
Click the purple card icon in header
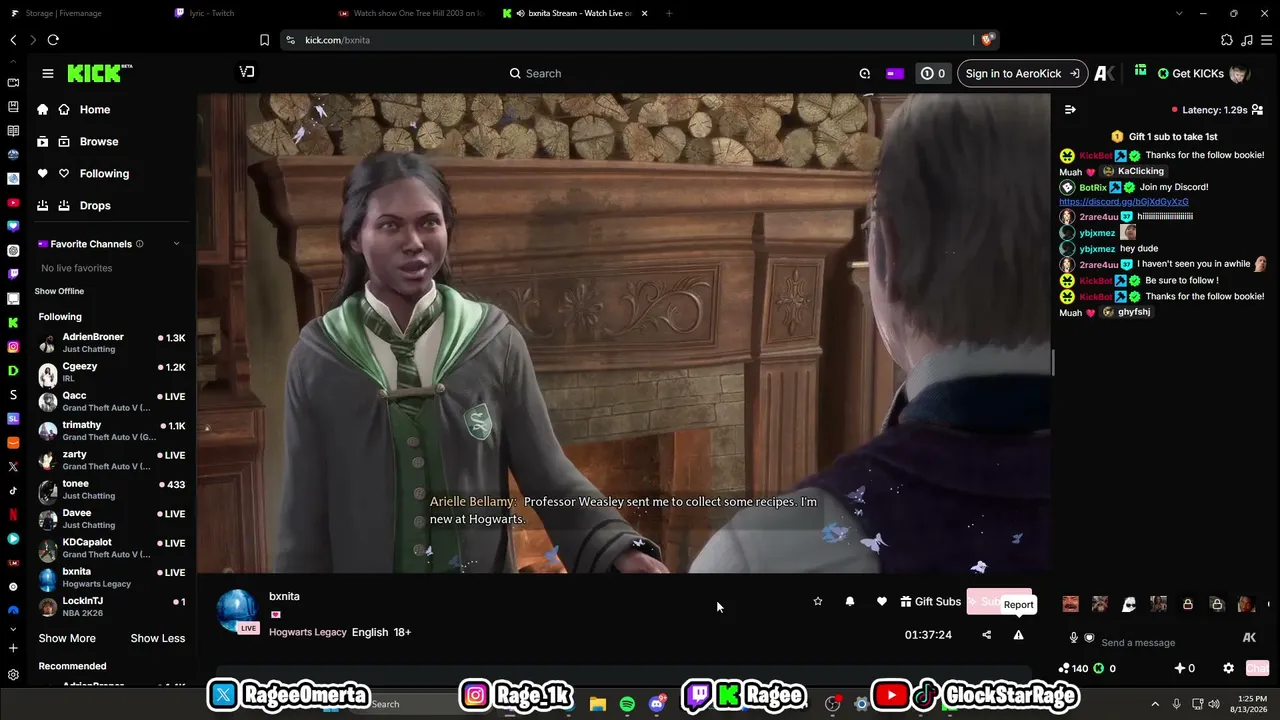(895, 73)
